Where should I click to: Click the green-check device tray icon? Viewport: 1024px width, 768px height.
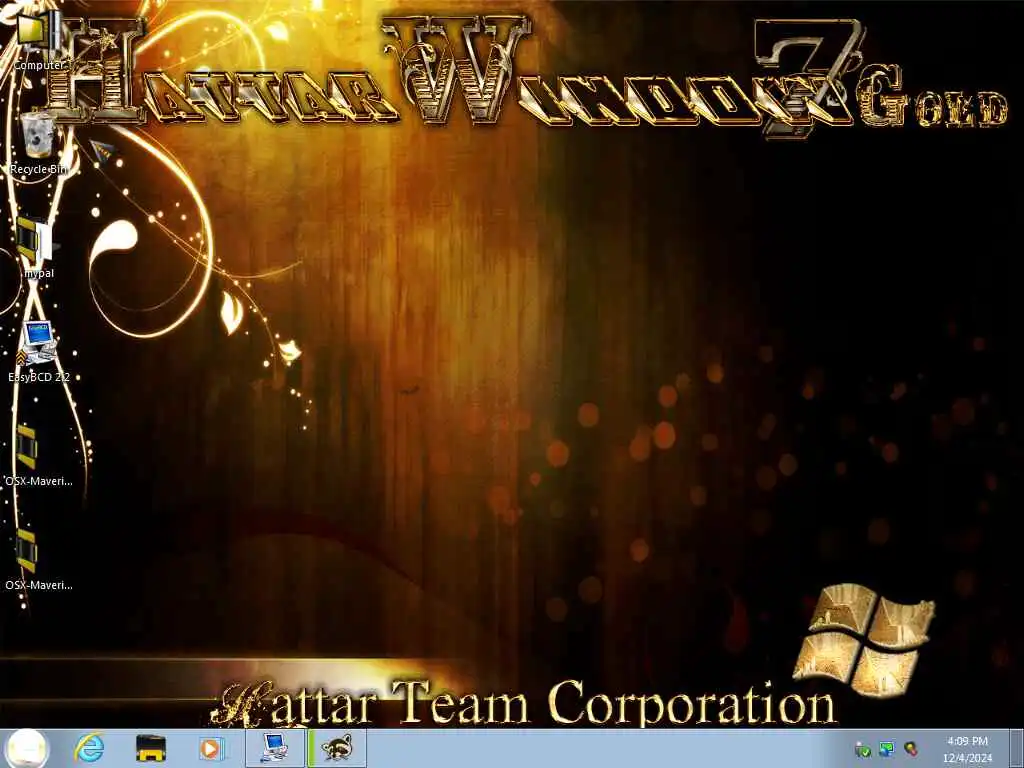coord(863,750)
